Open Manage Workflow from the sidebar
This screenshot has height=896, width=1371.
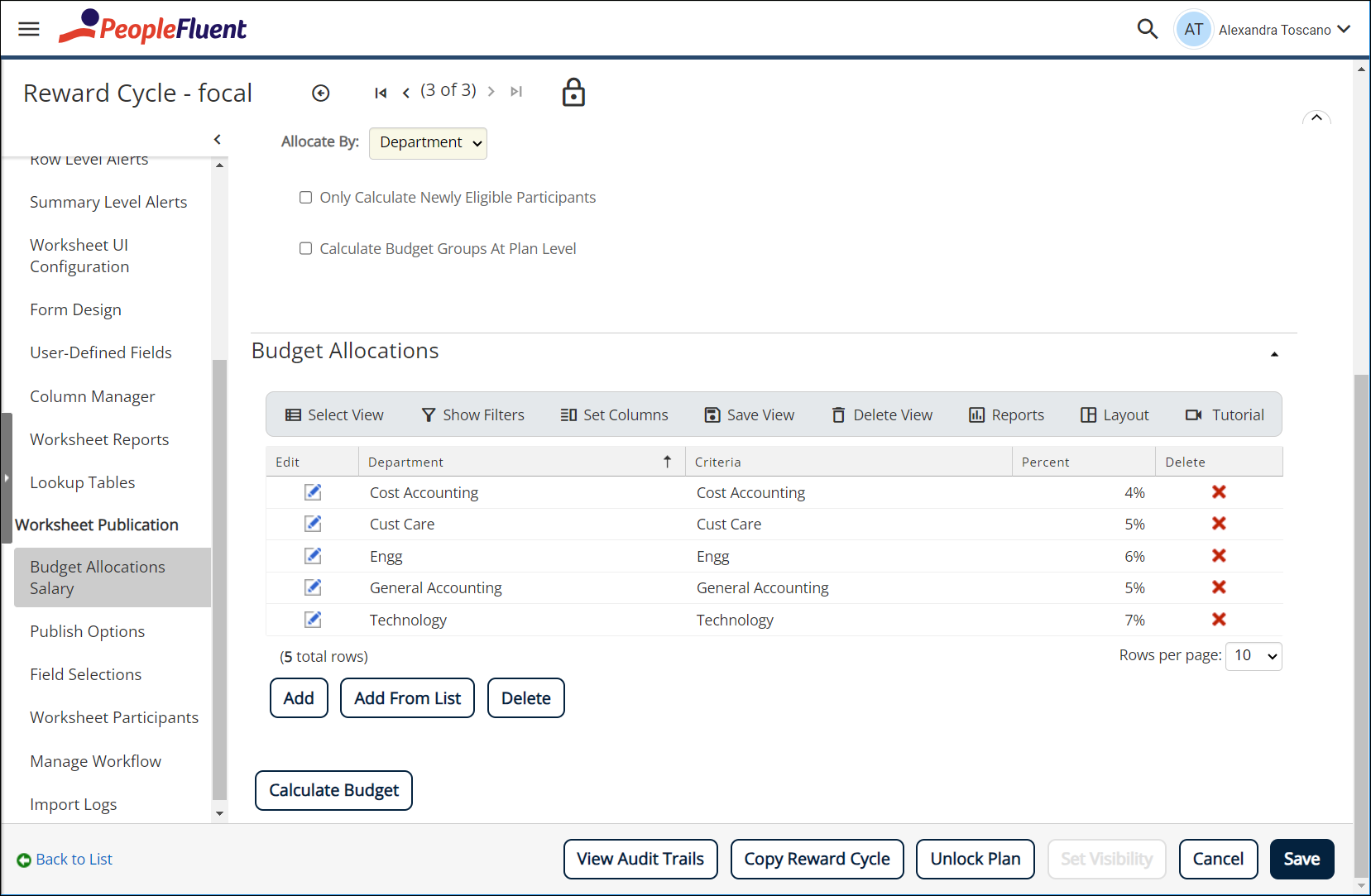coord(95,760)
